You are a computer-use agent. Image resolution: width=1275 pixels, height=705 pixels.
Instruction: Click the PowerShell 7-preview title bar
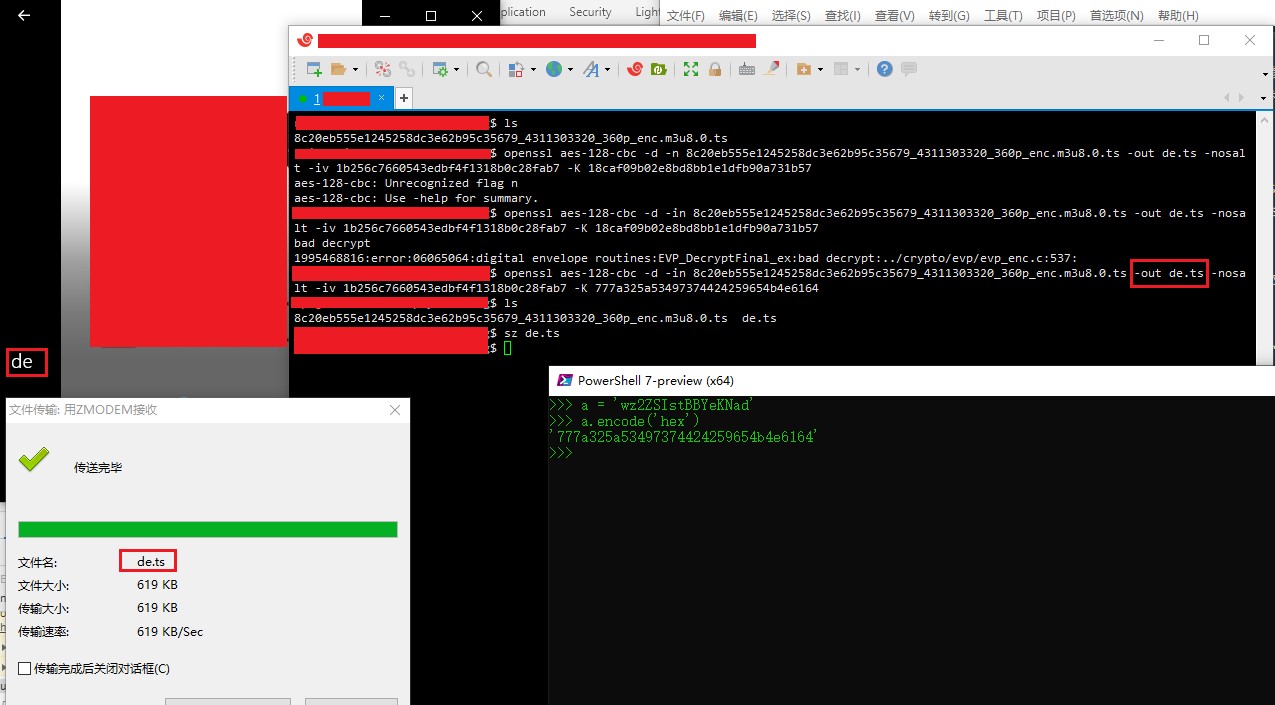(912, 380)
